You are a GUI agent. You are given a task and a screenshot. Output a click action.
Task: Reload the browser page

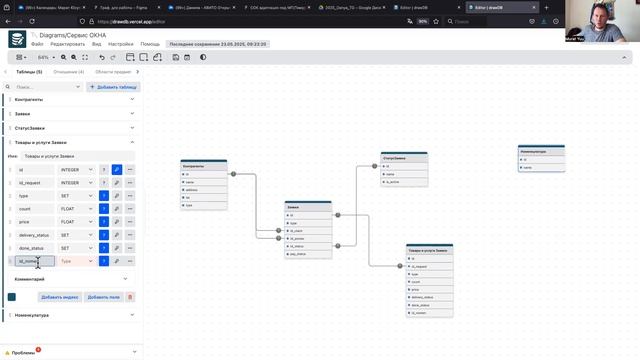[32, 21]
